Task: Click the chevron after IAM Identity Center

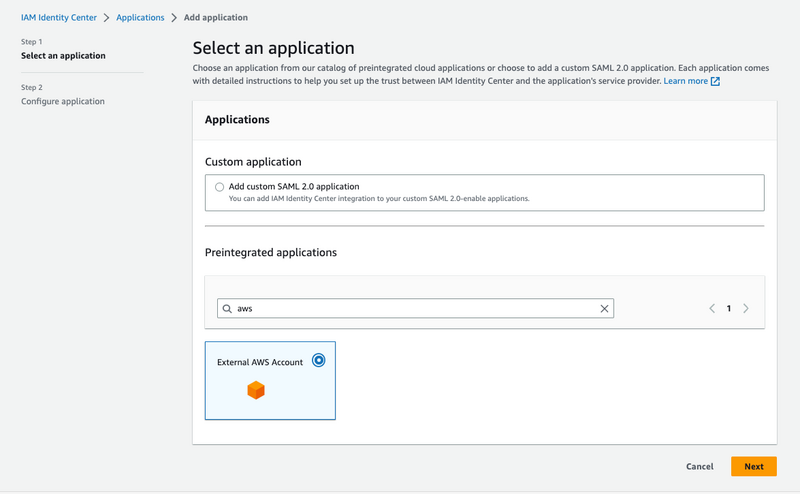Action: (x=106, y=18)
